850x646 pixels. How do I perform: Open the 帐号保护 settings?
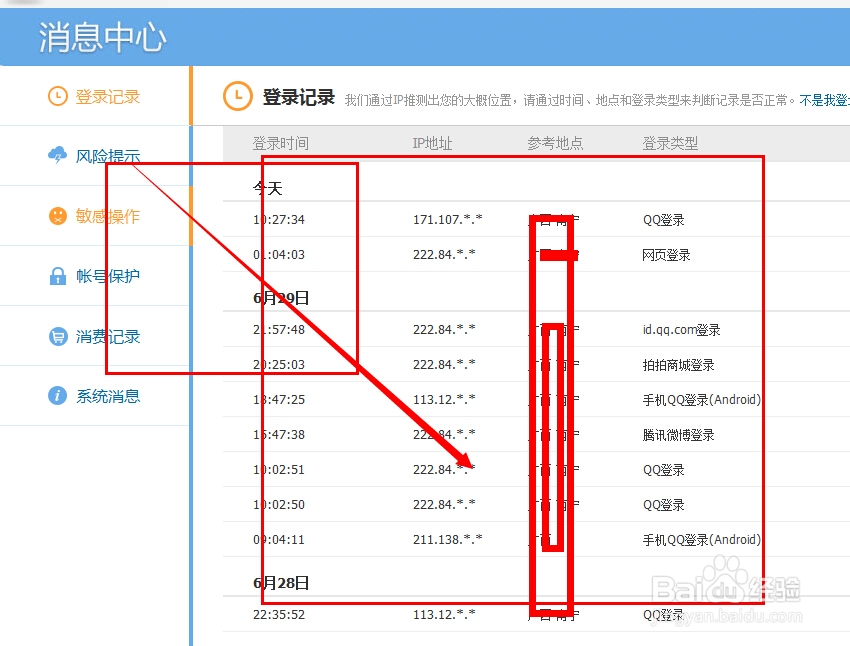coord(107,276)
